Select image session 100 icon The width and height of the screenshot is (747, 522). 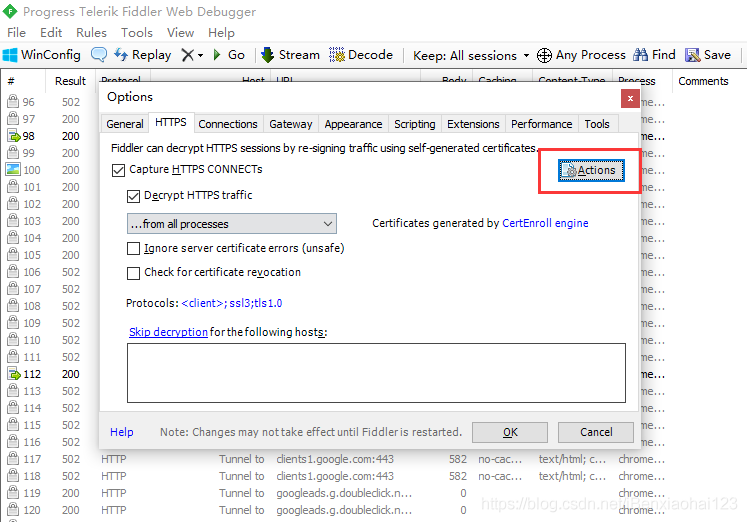coord(13,170)
